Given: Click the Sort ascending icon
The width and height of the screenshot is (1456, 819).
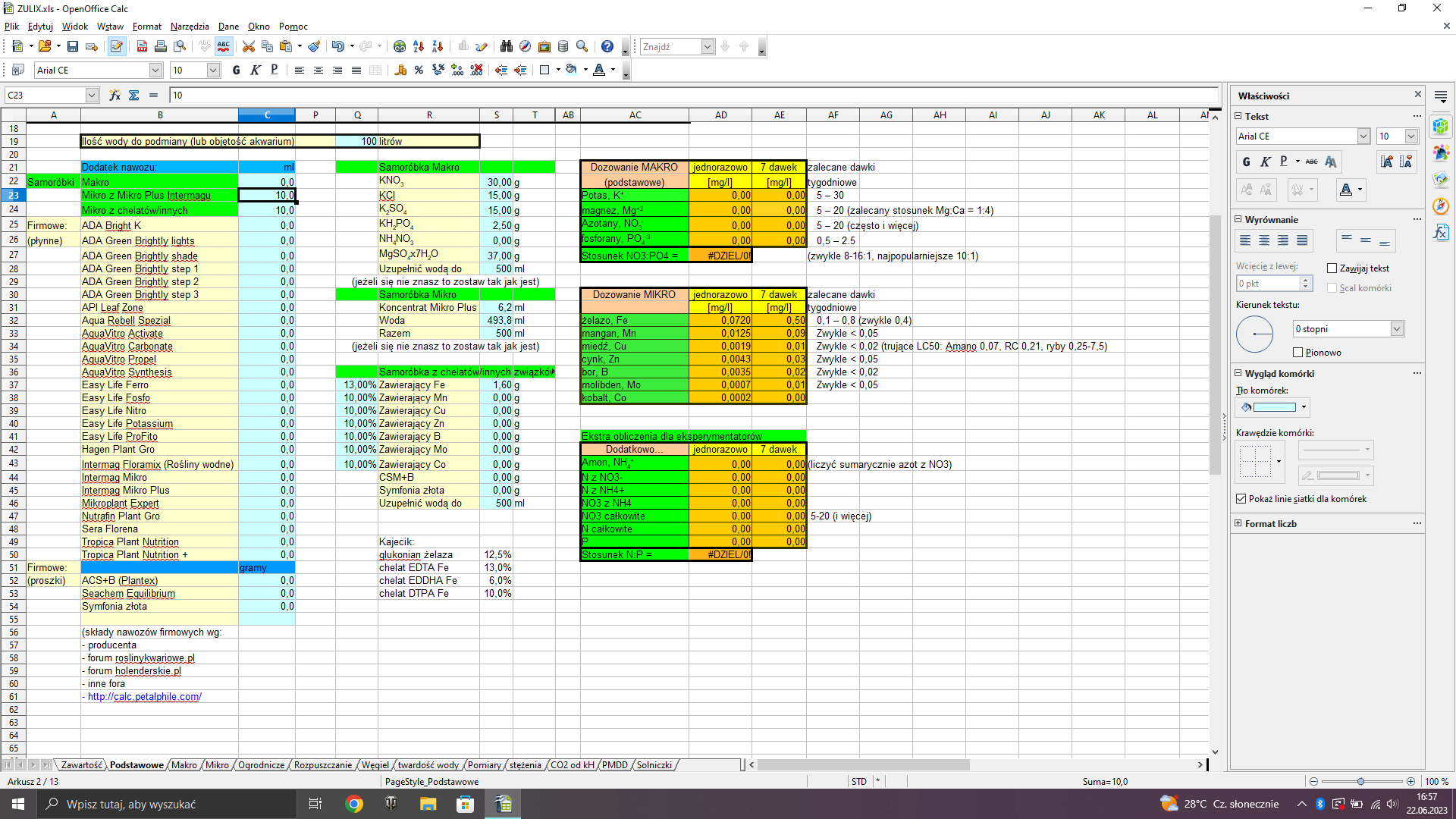Looking at the screenshot, I should (419, 47).
